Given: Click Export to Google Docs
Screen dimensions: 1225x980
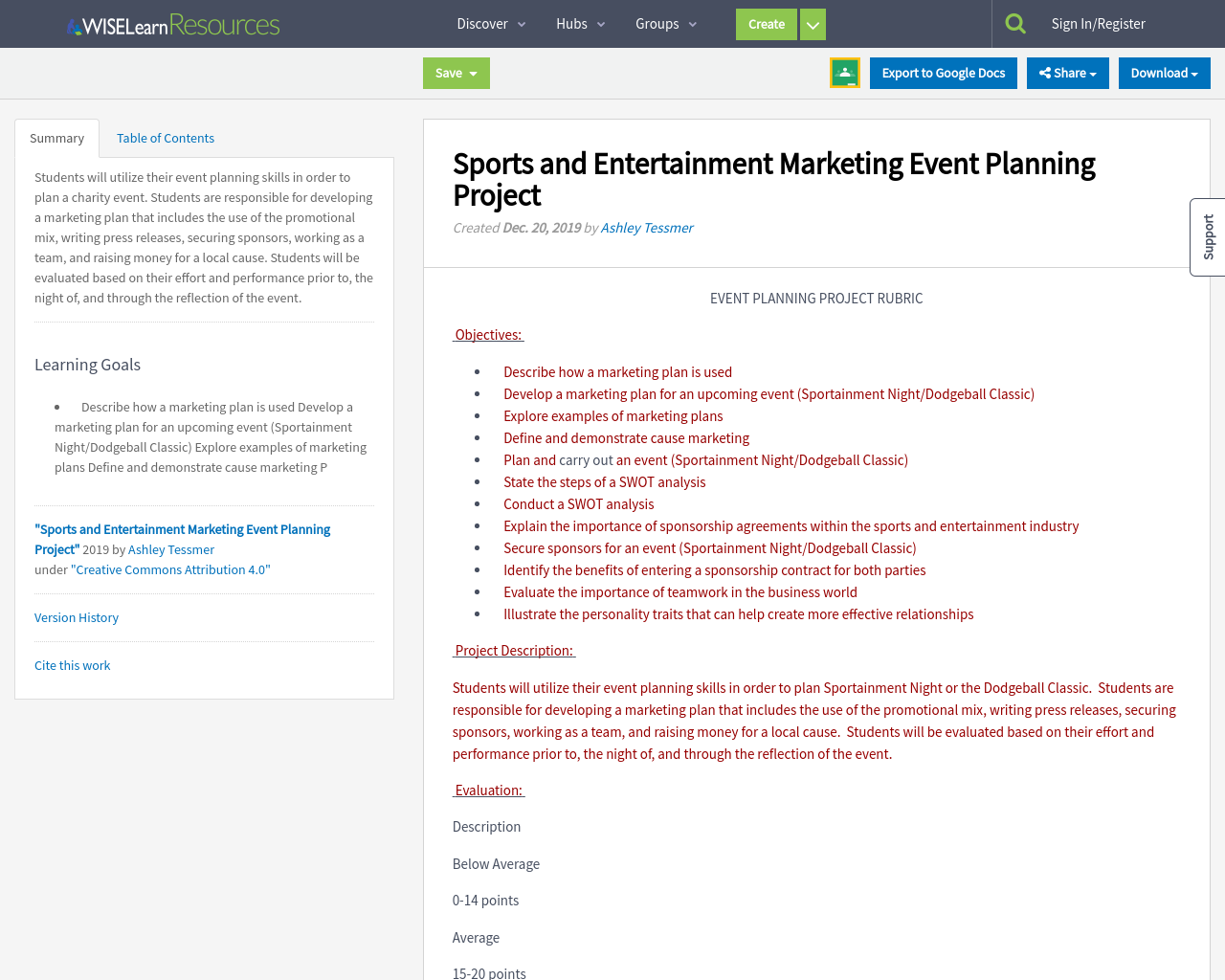Looking at the screenshot, I should tap(944, 72).
